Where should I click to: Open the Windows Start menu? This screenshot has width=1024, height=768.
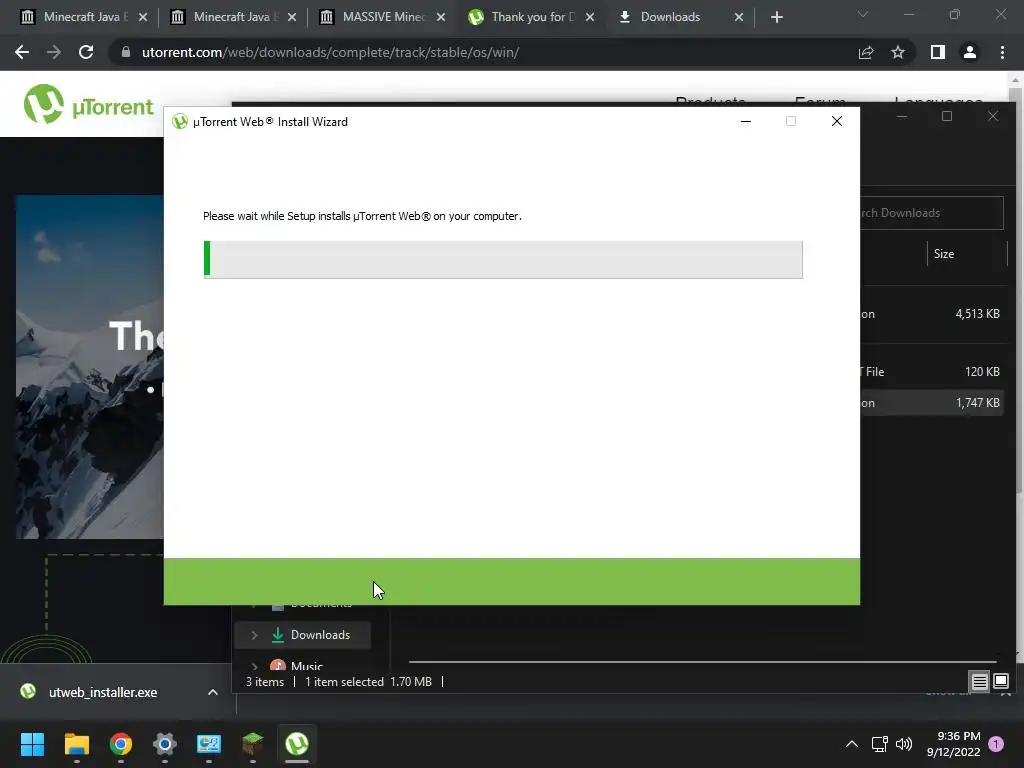[32, 744]
